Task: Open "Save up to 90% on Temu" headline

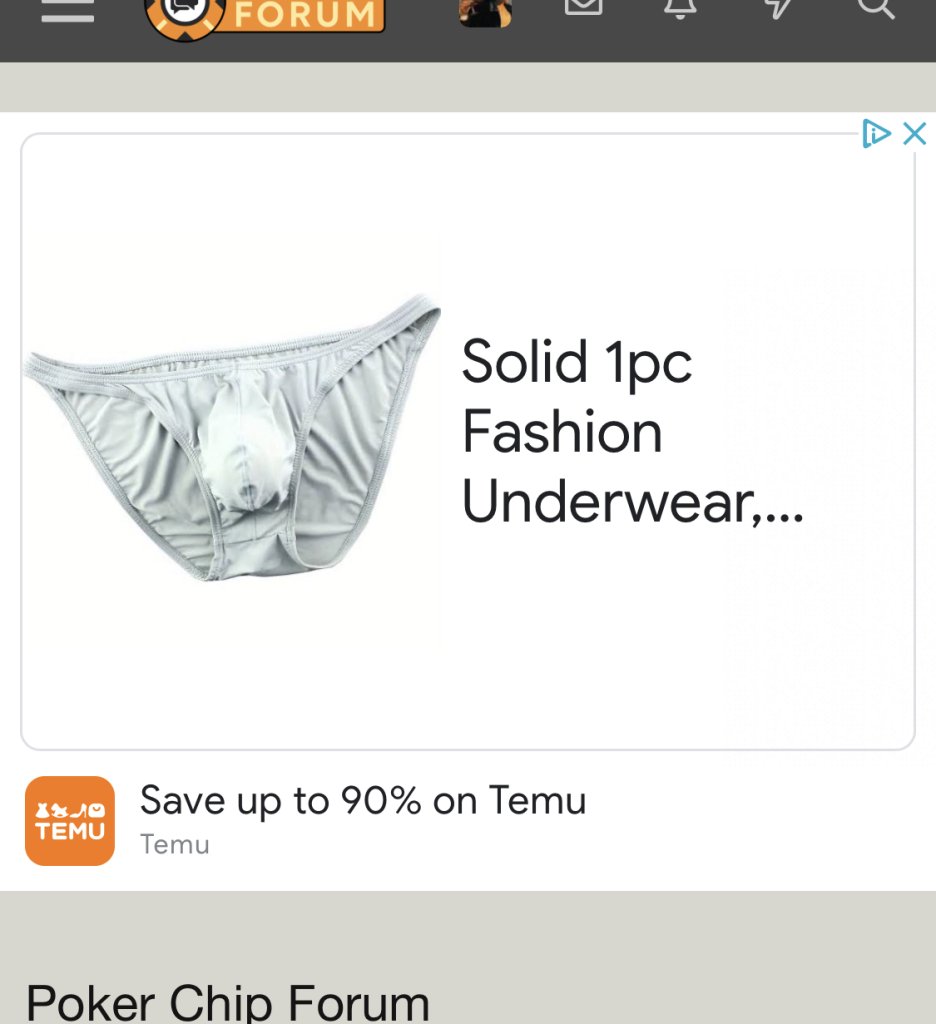Action: point(363,801)
